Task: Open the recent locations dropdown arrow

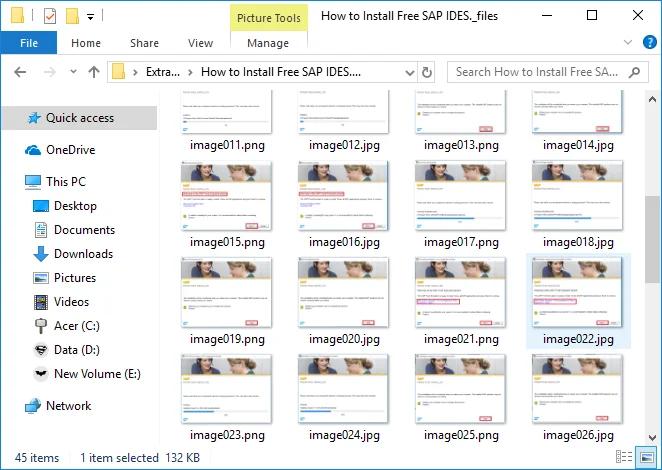Action: click(x=73, y=72)
